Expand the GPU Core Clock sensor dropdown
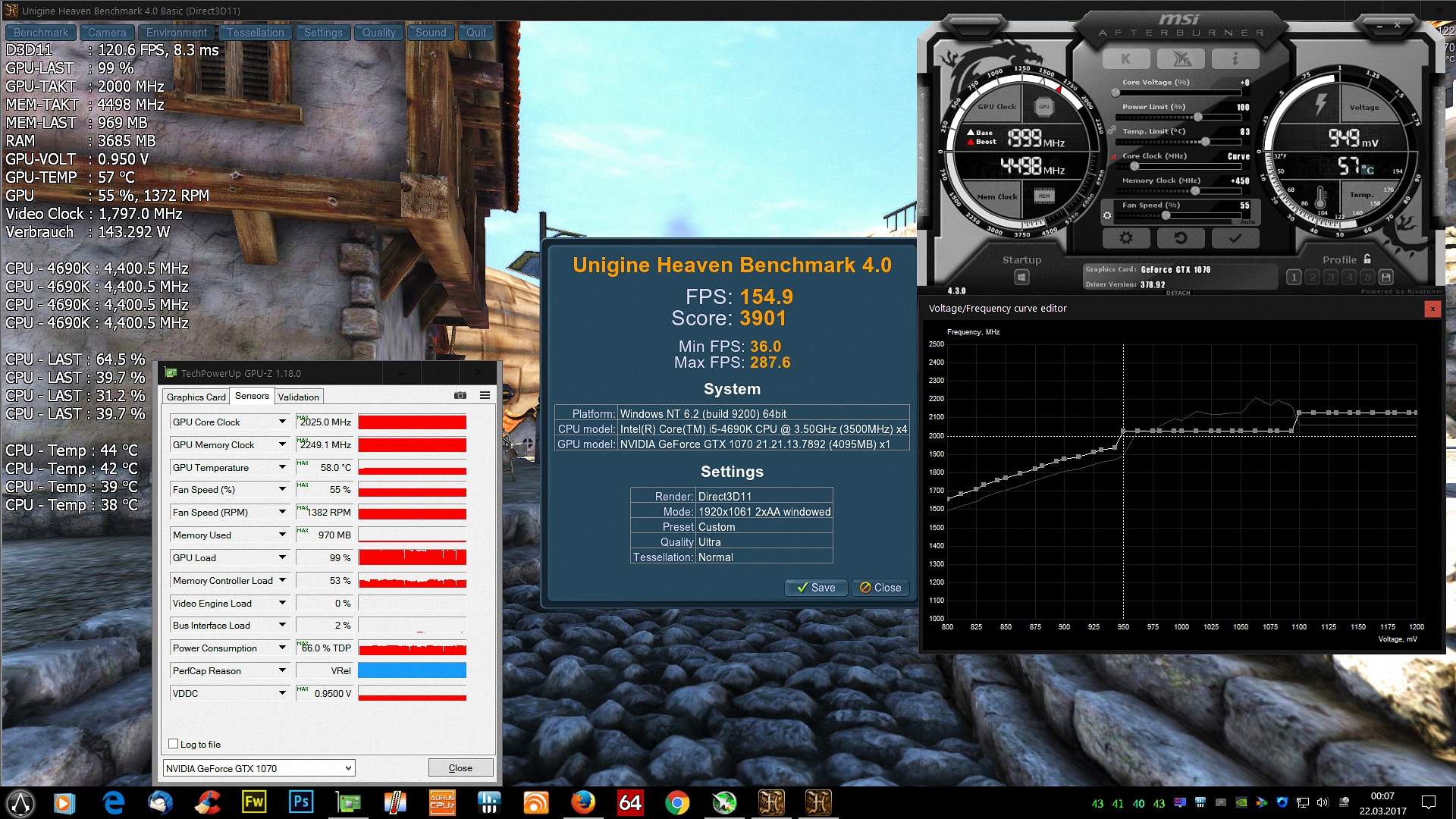Image resolution: width=1456 pixels, height=819 pixels. pyautogui.click(x=282, y=422)
